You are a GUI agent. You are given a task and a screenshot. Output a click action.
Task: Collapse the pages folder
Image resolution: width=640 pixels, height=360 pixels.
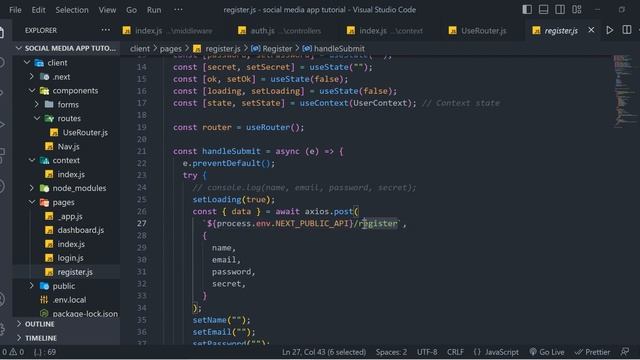[x=66, y=202]
